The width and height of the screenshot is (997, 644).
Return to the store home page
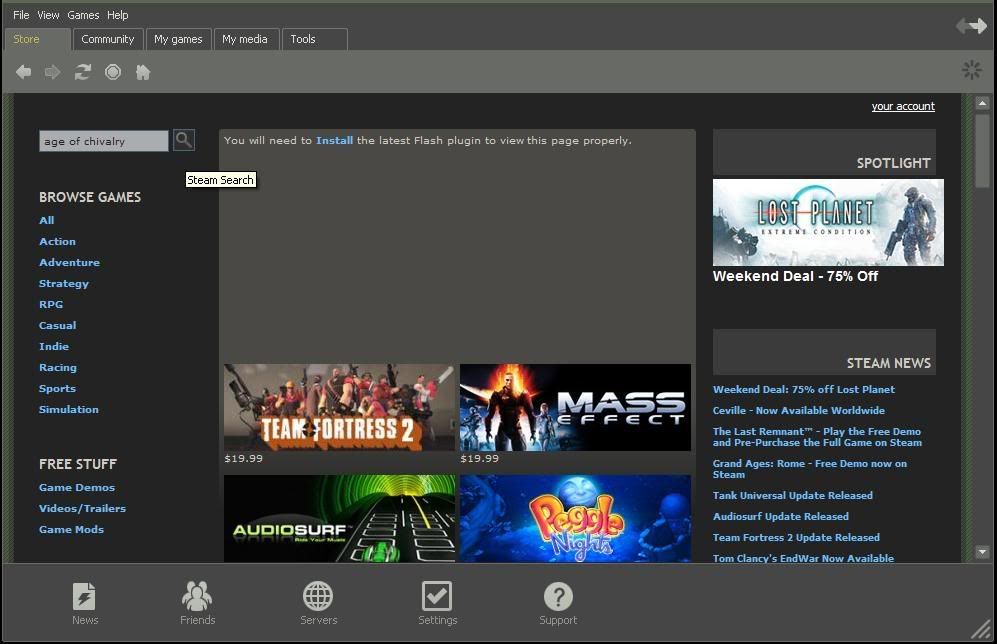[x=143, y=72]
